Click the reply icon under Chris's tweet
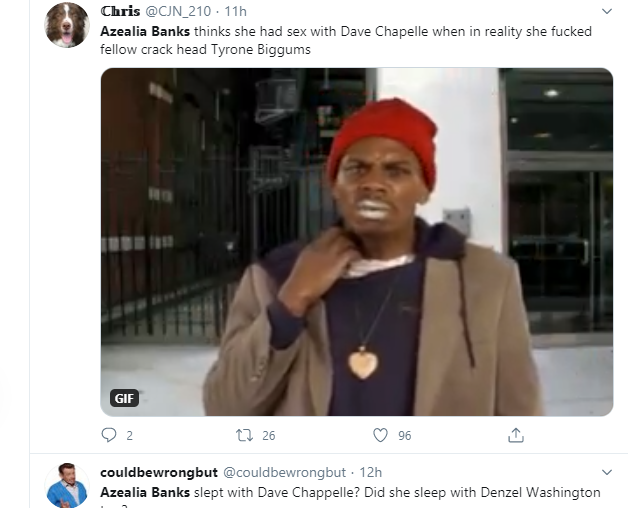This screenshot has width=628, height=508. [x=109, y=435]
